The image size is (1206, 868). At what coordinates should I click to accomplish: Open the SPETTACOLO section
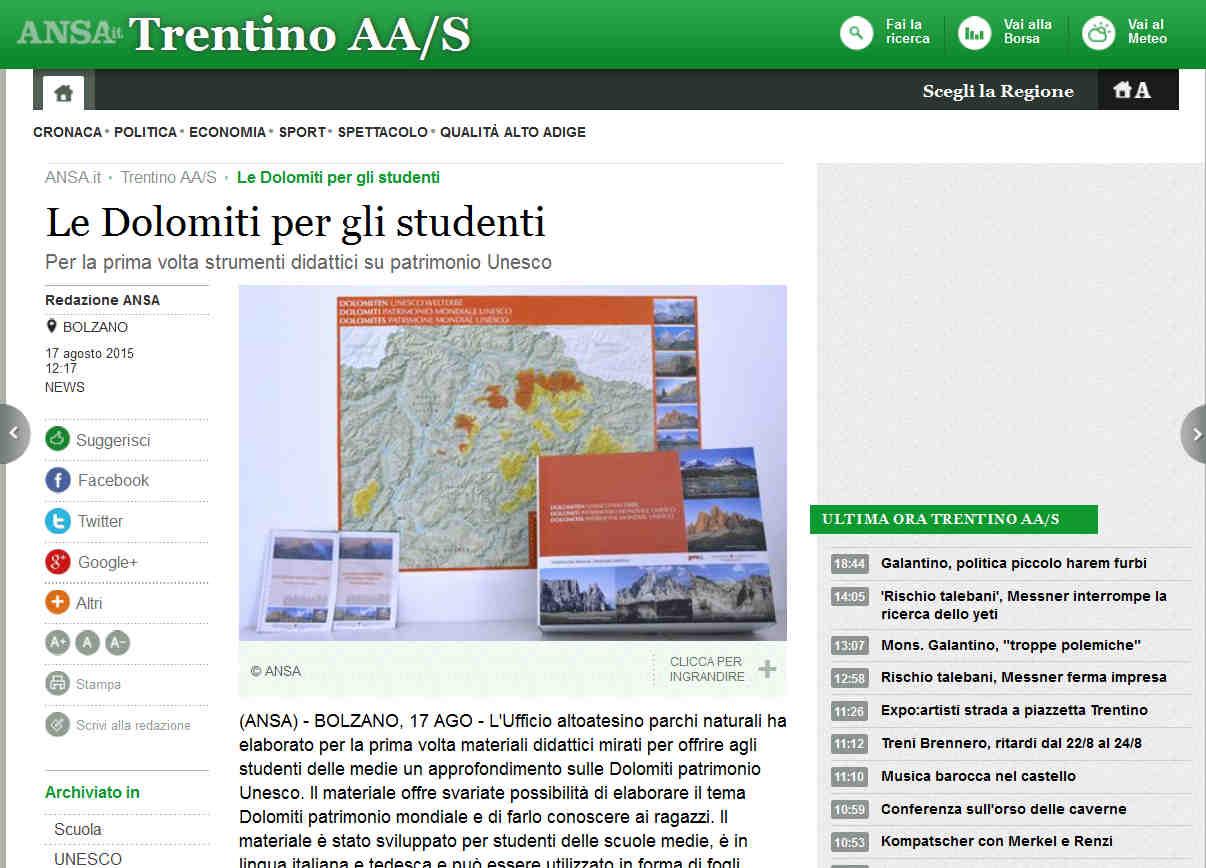click(383, 132)
